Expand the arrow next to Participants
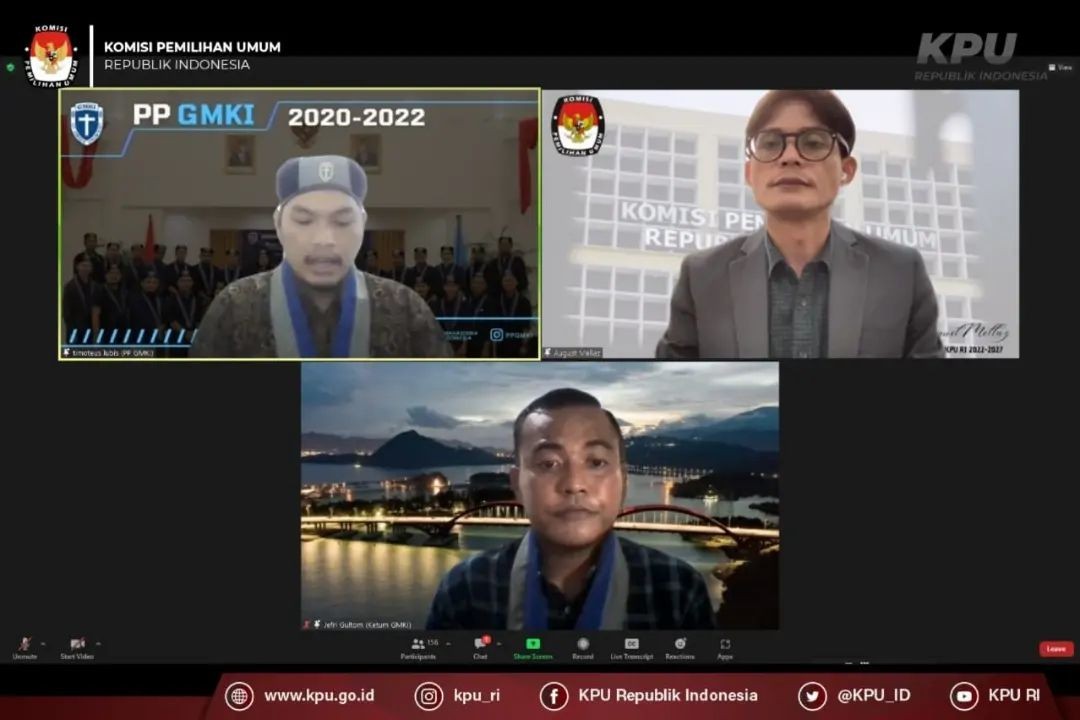Viewport: 1080px width, 720px height. (x=450, y=644)
